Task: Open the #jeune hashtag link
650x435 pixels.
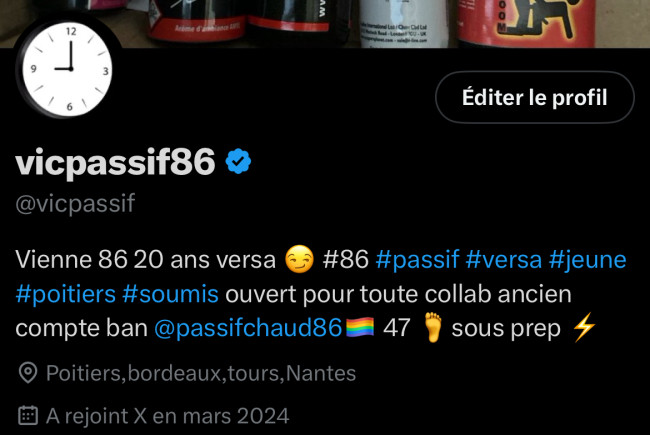Action: [x=587, y=260]
